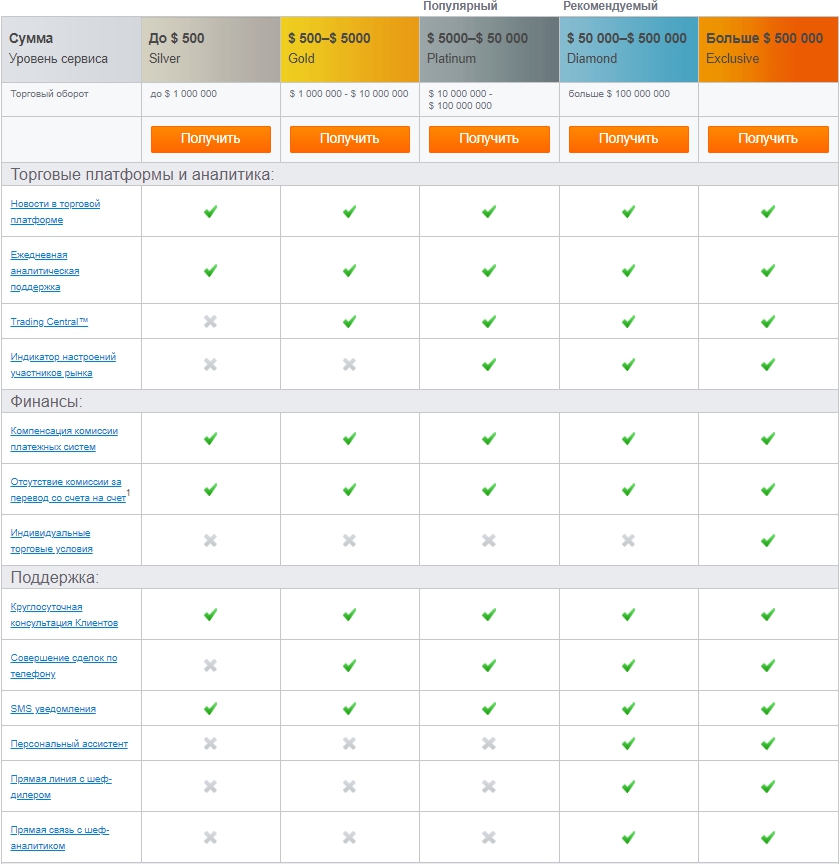Open the Персональный ассистент link
This screenshot has width=840, height=864.
[x=69, y=744]
